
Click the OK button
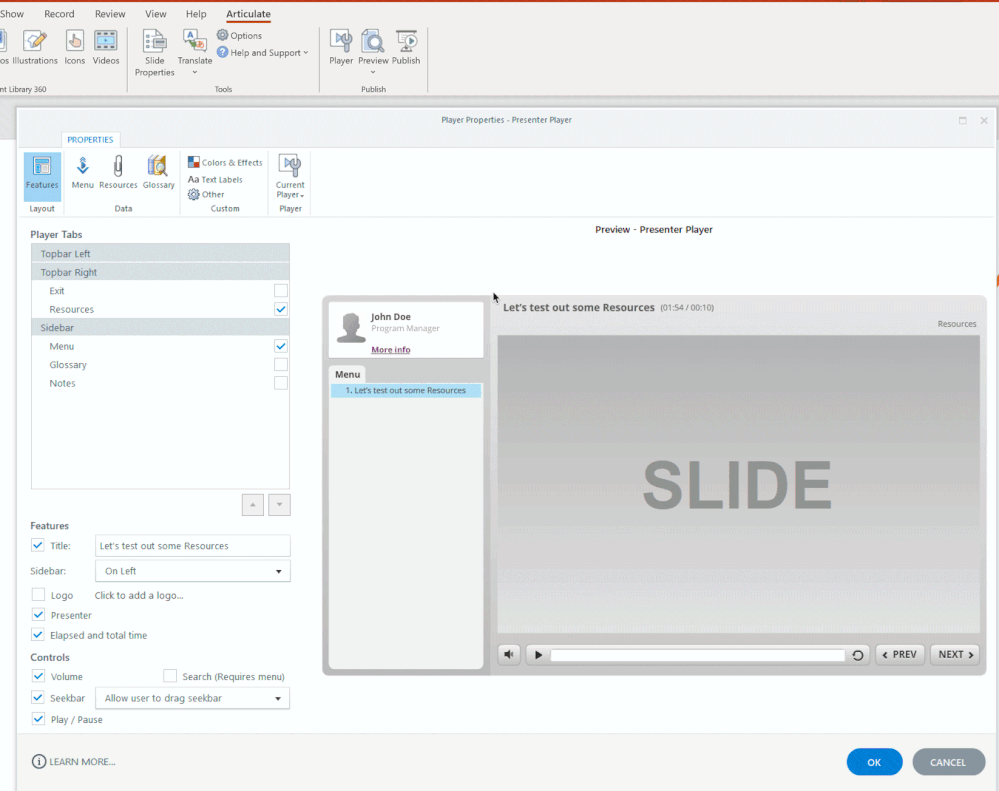874,762
